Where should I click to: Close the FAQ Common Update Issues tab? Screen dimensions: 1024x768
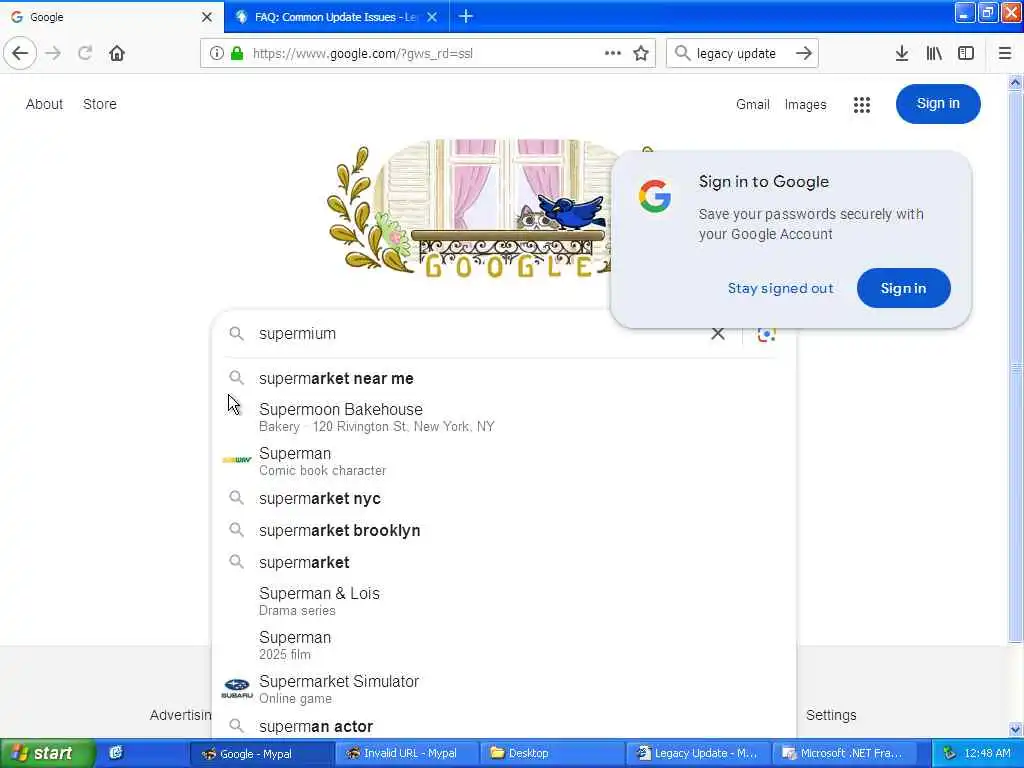pyautogui.click(x=432, y=17)
